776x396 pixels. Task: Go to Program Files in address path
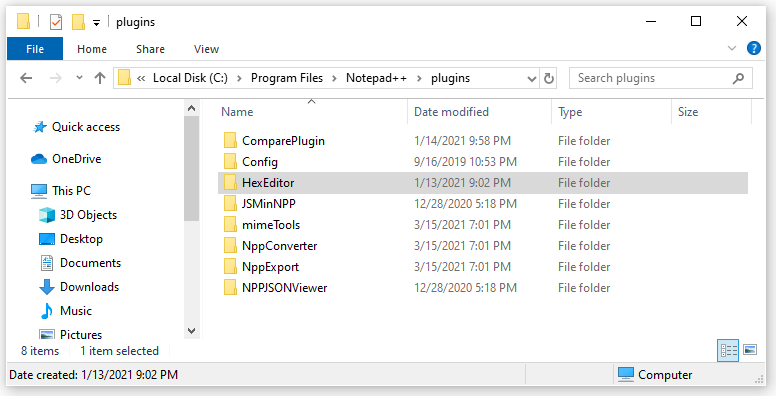[x=287, y=78]
